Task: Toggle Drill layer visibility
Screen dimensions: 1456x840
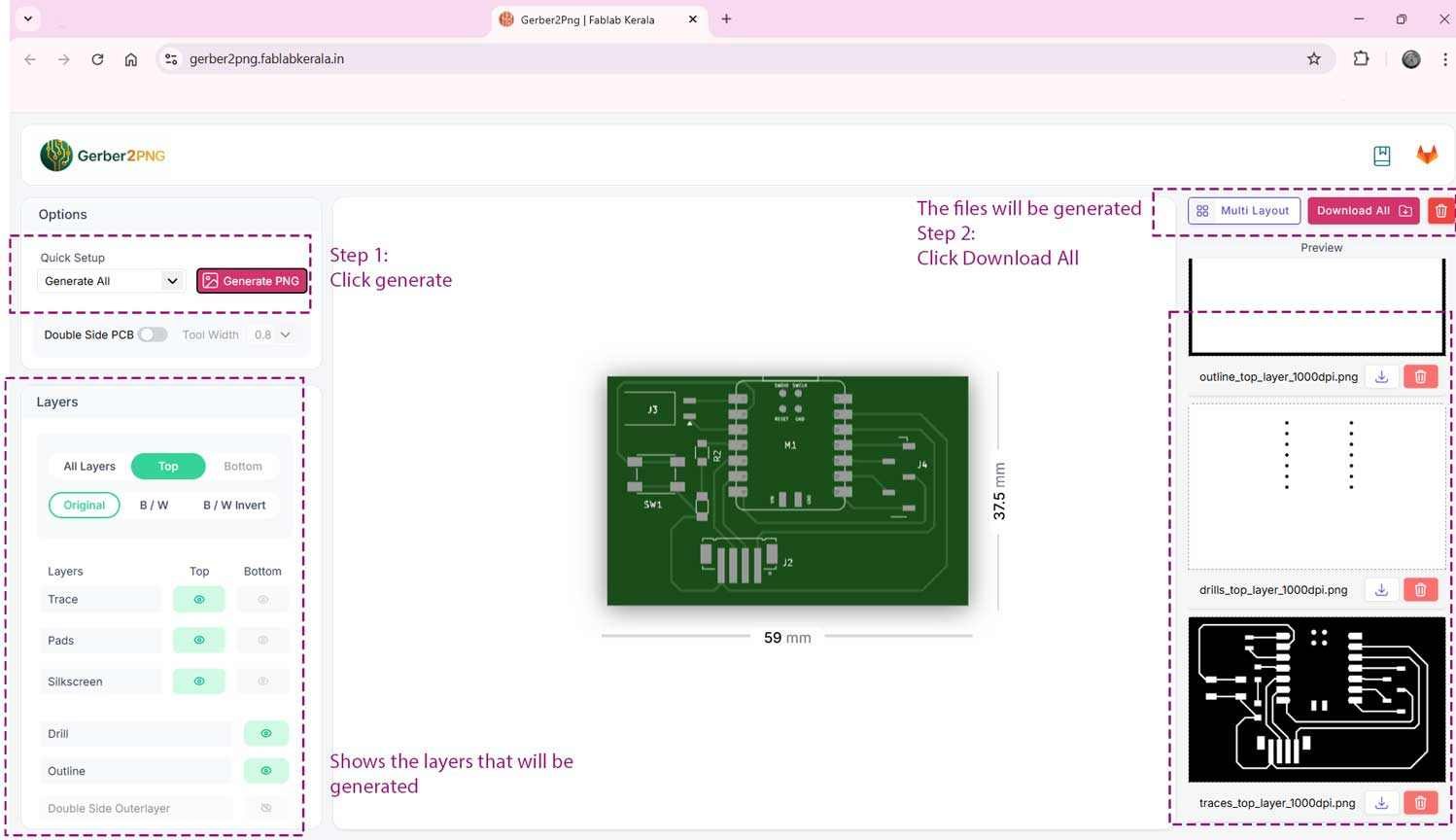Action: [x=264, y=733]
